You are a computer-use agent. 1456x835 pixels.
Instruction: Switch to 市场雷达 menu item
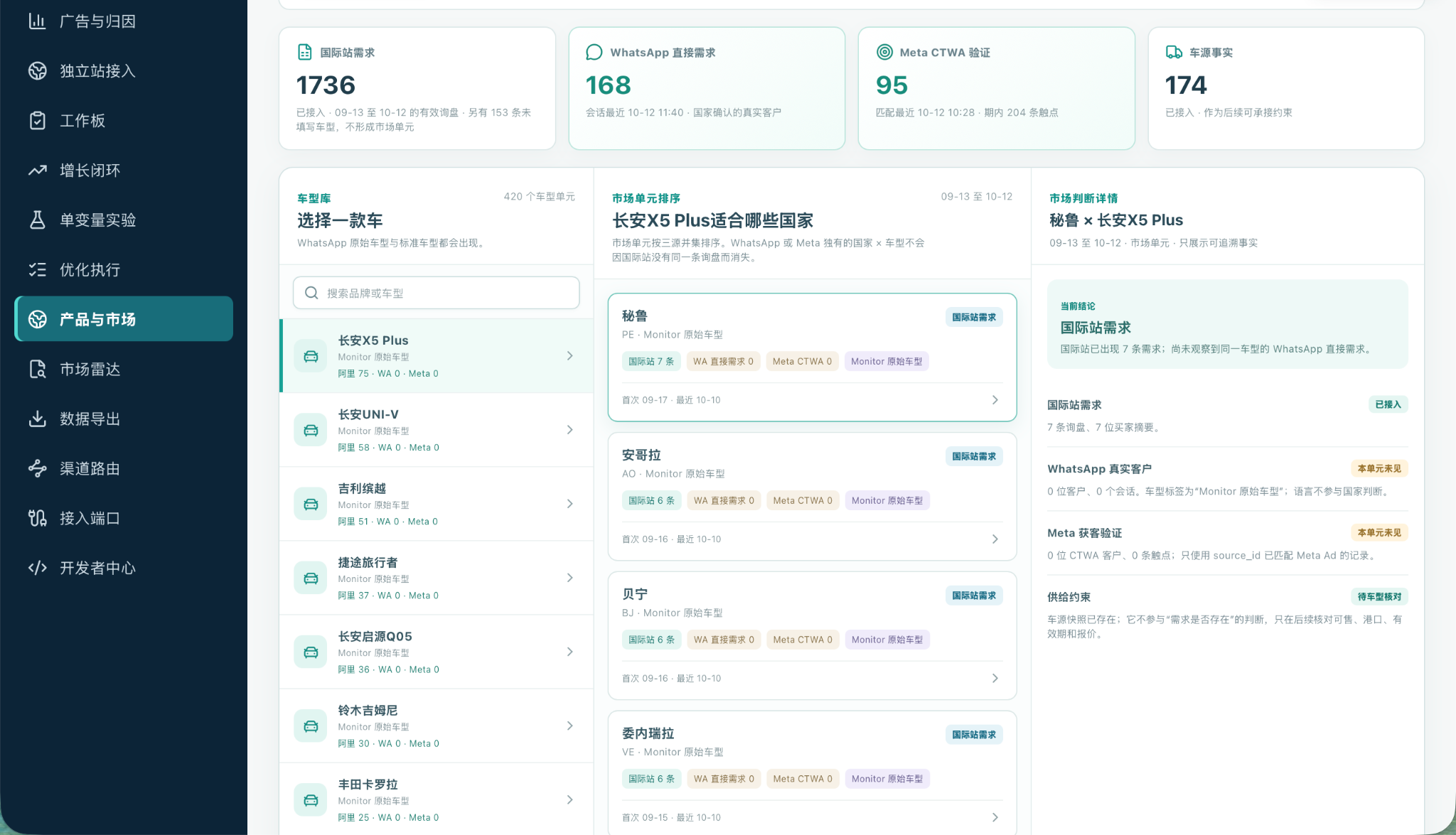(124, 370)
